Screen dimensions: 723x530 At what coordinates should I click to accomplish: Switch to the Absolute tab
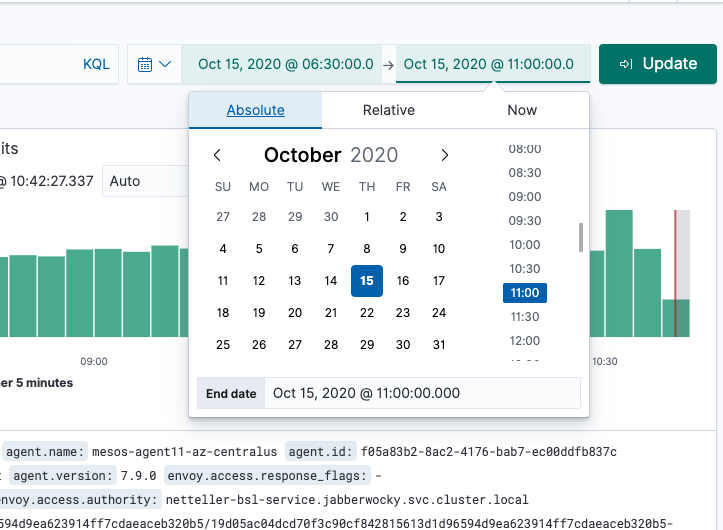pyautogui.click(x=255, y=110)
